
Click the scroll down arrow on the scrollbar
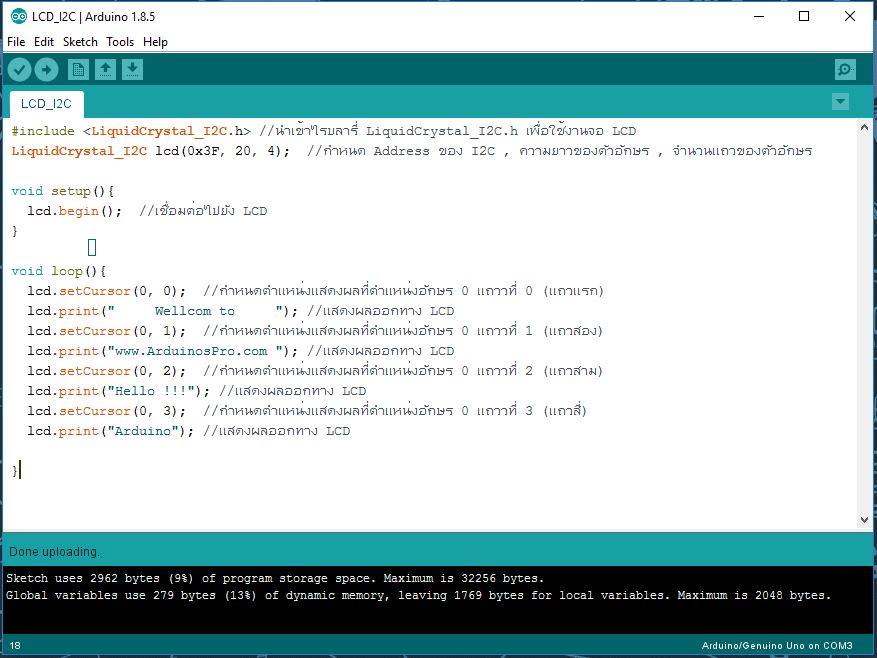(x=864, y=519)
